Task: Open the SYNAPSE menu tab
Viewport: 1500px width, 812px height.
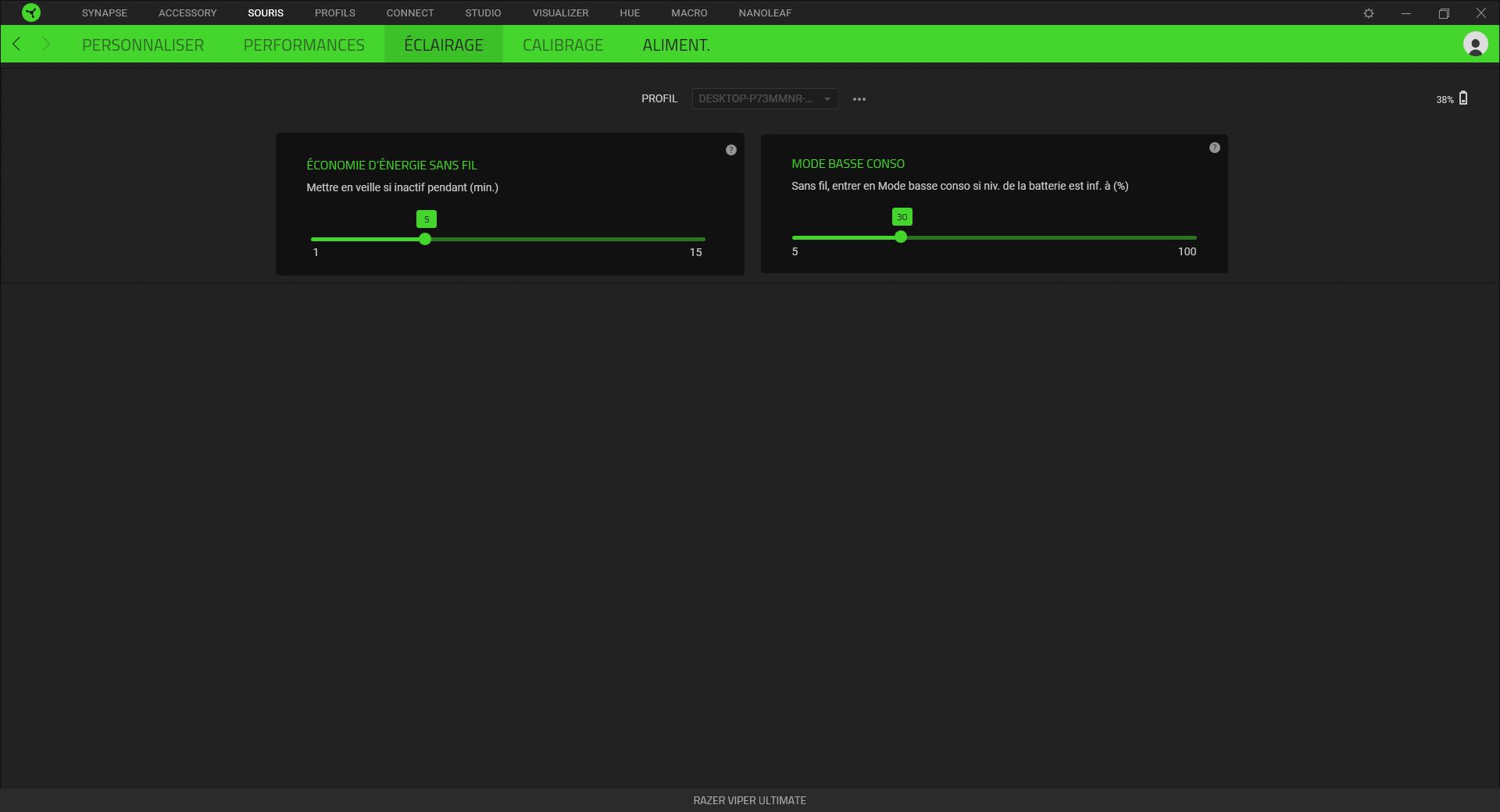Action: pos(105,13)
